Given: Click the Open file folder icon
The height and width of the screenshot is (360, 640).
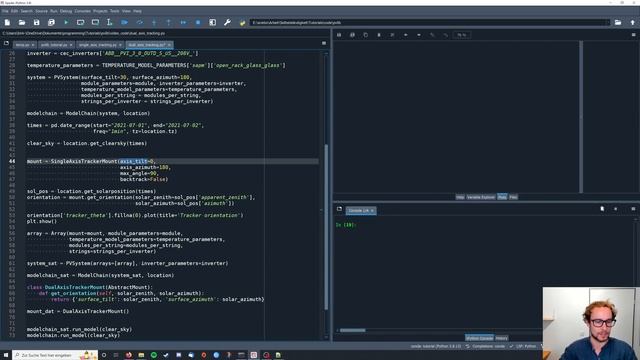Looking at the screenshot, I should point(22,22).
